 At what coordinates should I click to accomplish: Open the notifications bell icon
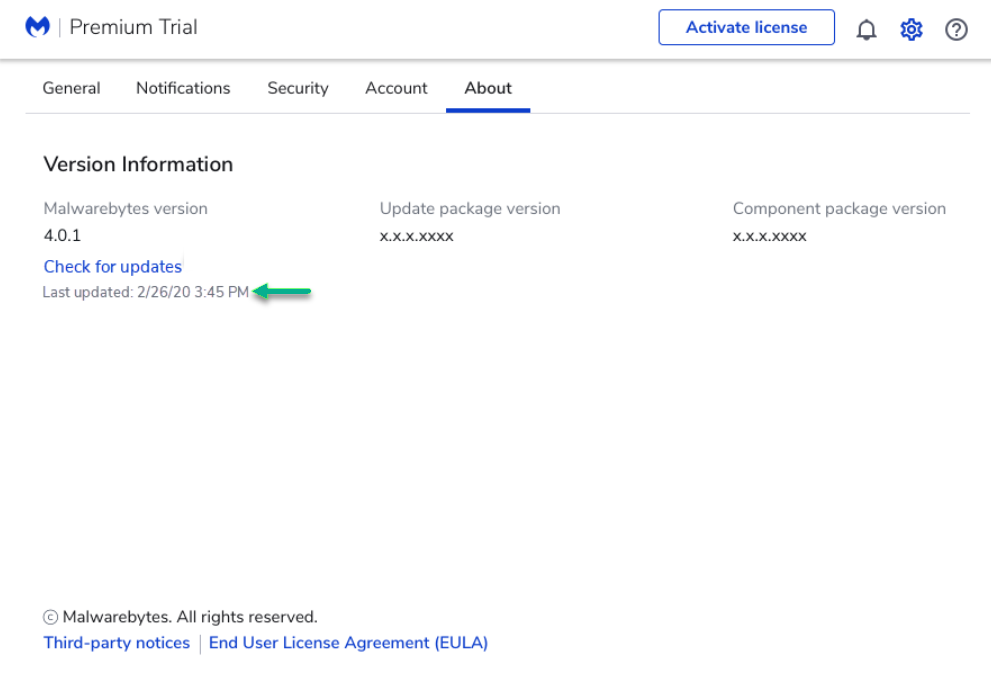(866, 29)
